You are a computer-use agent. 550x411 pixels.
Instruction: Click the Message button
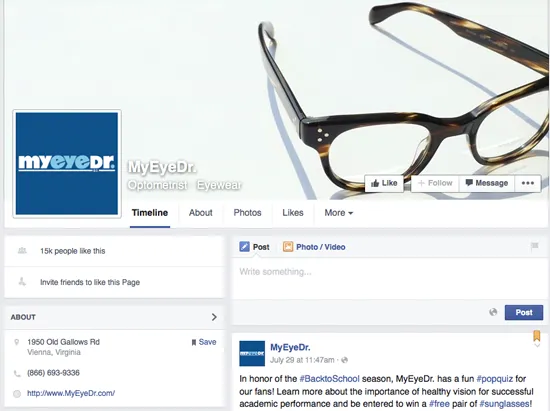(487, 183)
